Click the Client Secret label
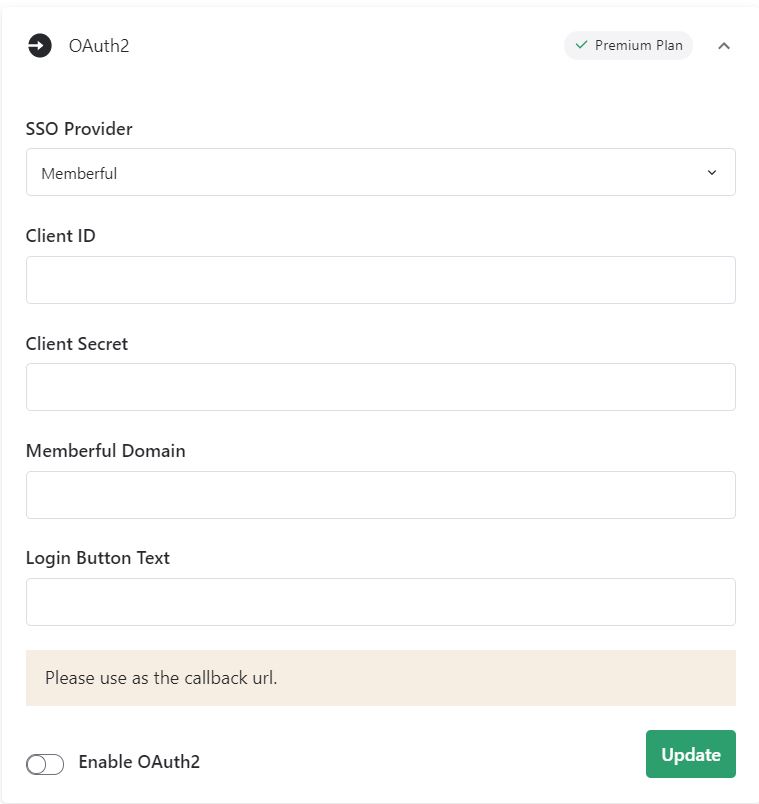 click(x=77, y=344)
